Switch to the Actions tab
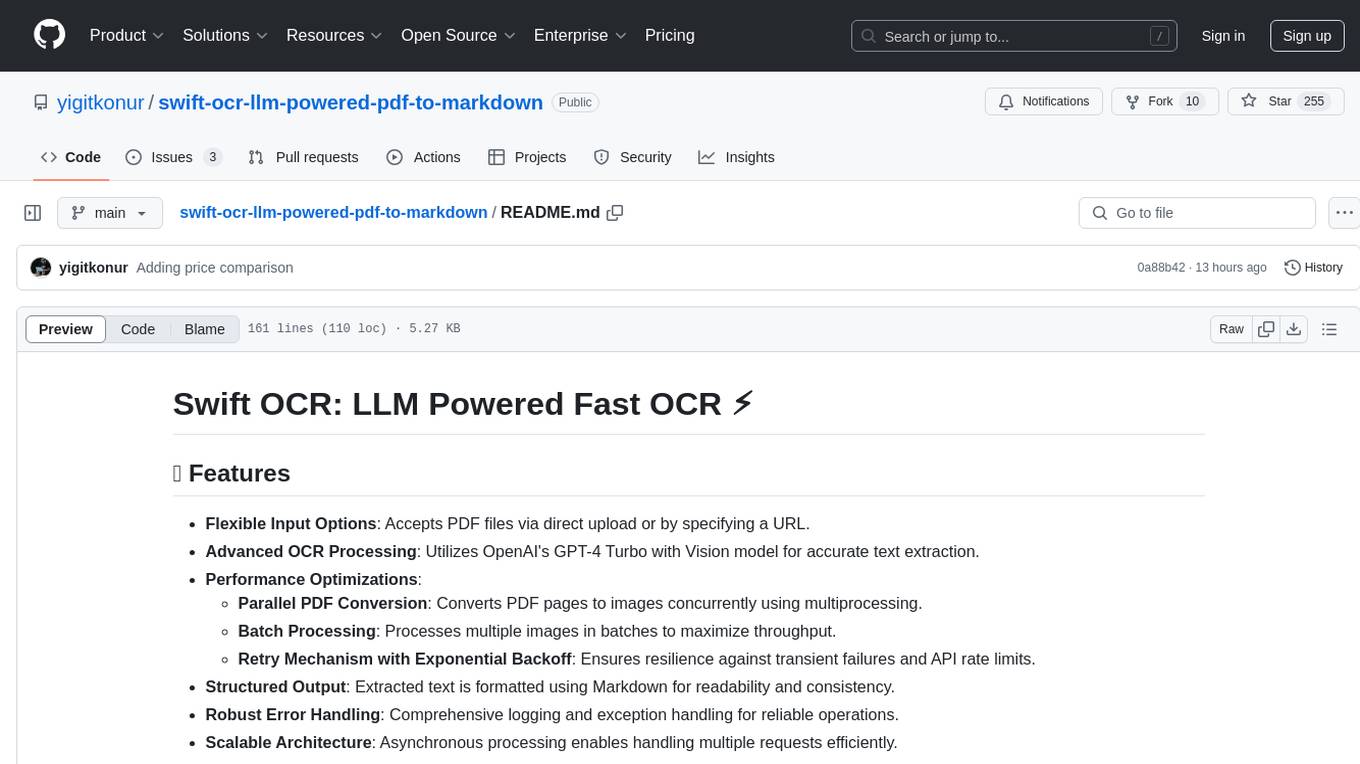This screenshot has width=1360, height=764. 423,157
